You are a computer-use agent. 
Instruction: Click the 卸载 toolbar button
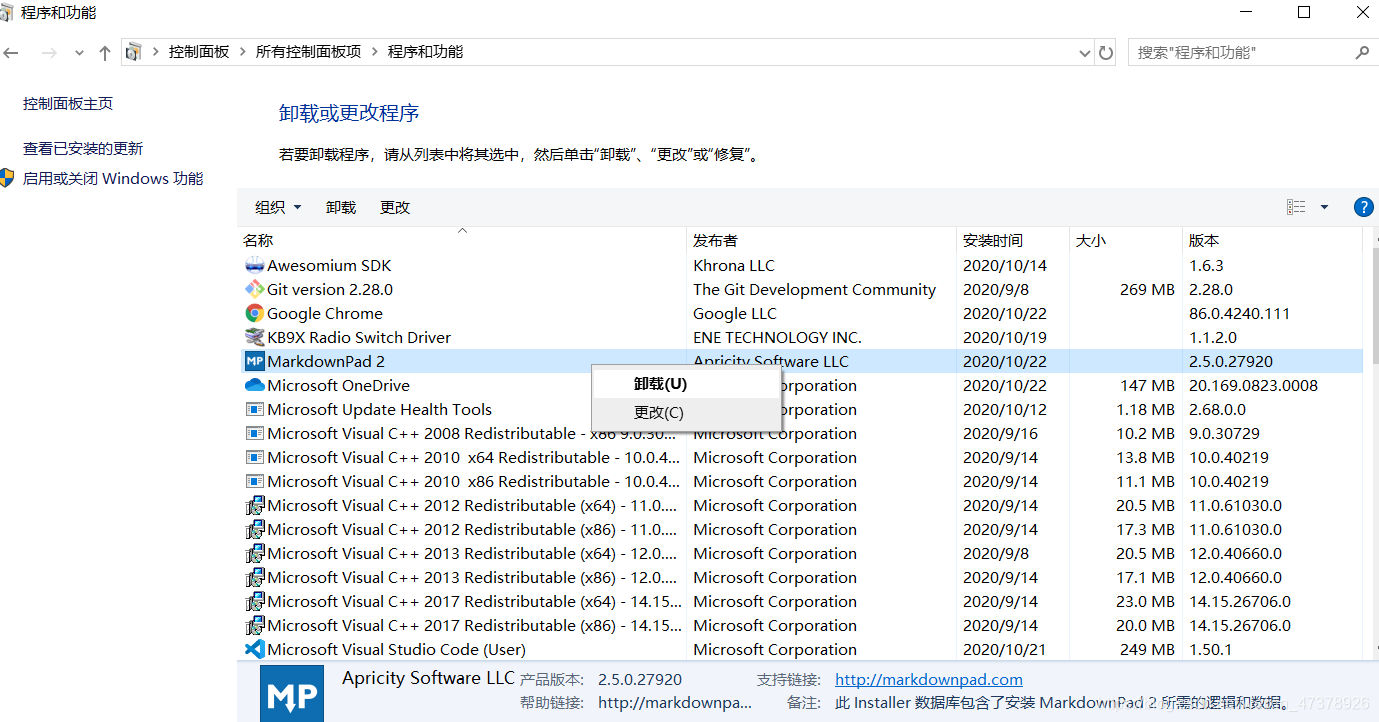(341, 207)
